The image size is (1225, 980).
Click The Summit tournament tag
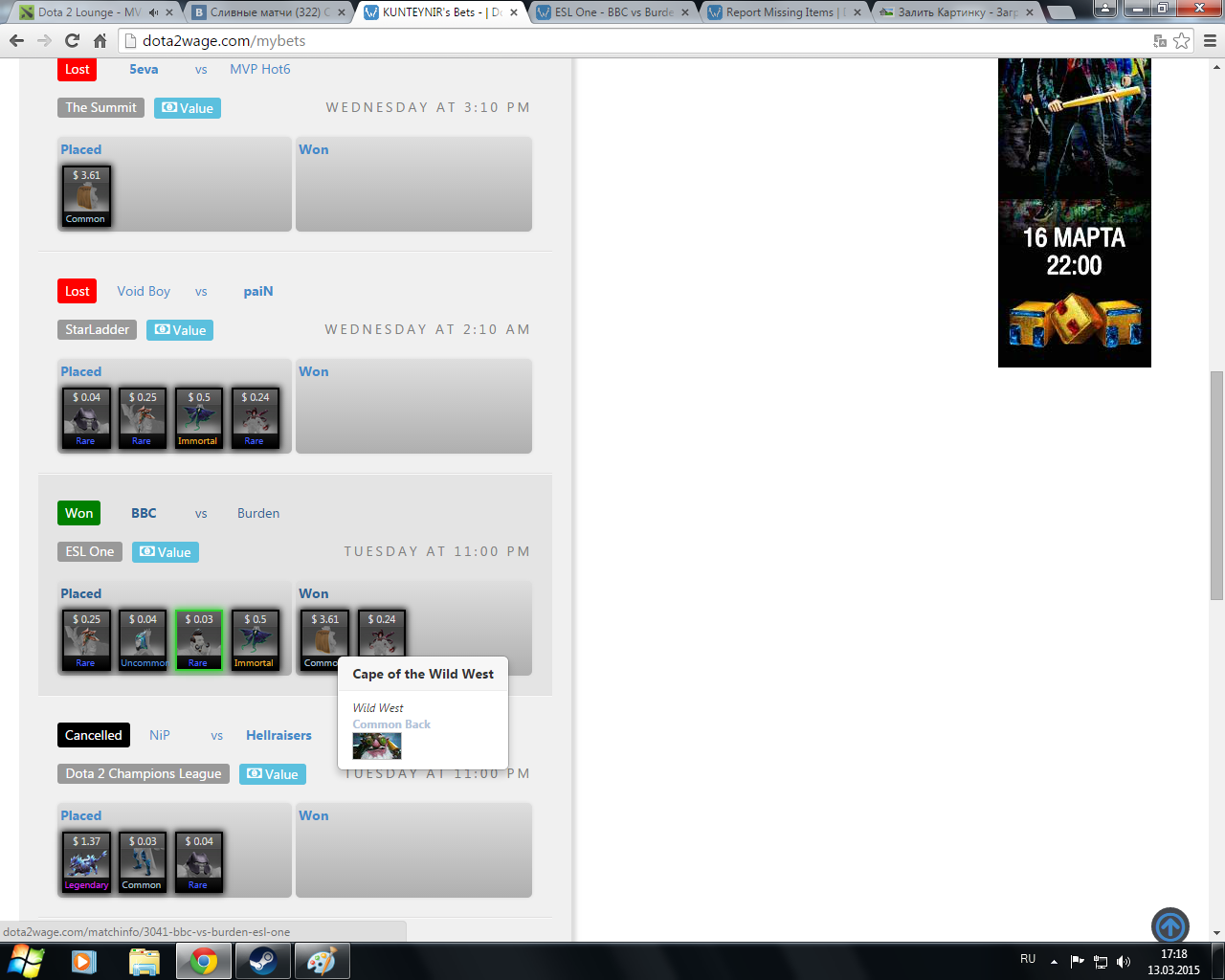(x=100, y=107)
